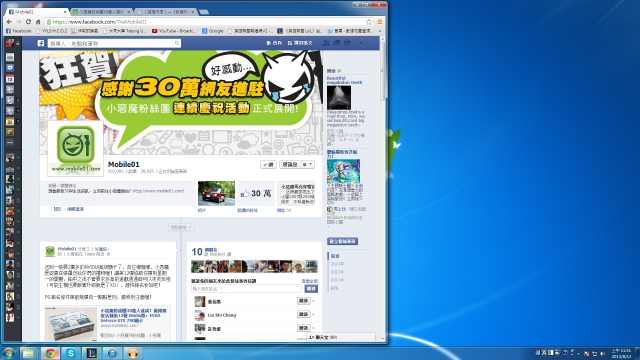Open the Facebook bookmark in bookmarks bar
Screen dimensions: 640x360
coord(19,31)
